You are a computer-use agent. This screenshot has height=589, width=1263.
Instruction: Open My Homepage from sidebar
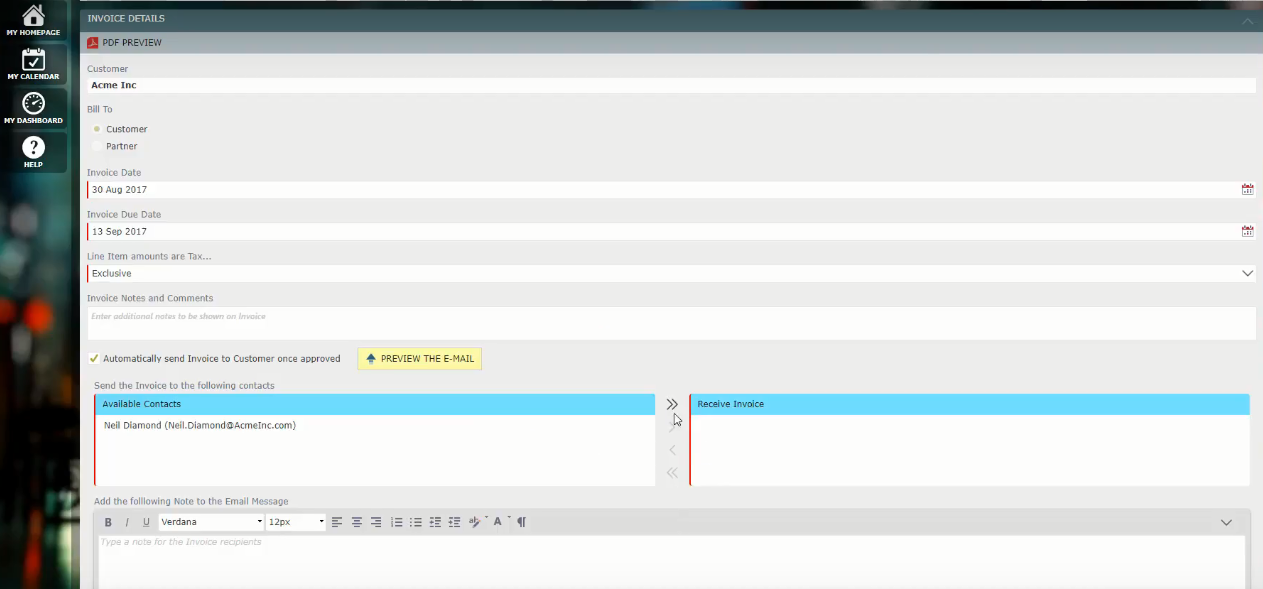tap(33, 20)
